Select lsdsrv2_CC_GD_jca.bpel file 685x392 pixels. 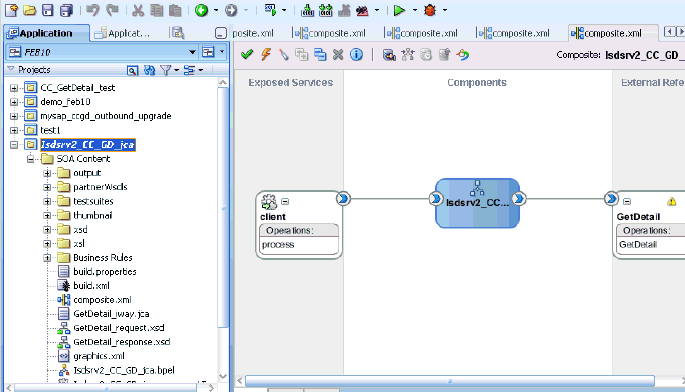(124, 370)
